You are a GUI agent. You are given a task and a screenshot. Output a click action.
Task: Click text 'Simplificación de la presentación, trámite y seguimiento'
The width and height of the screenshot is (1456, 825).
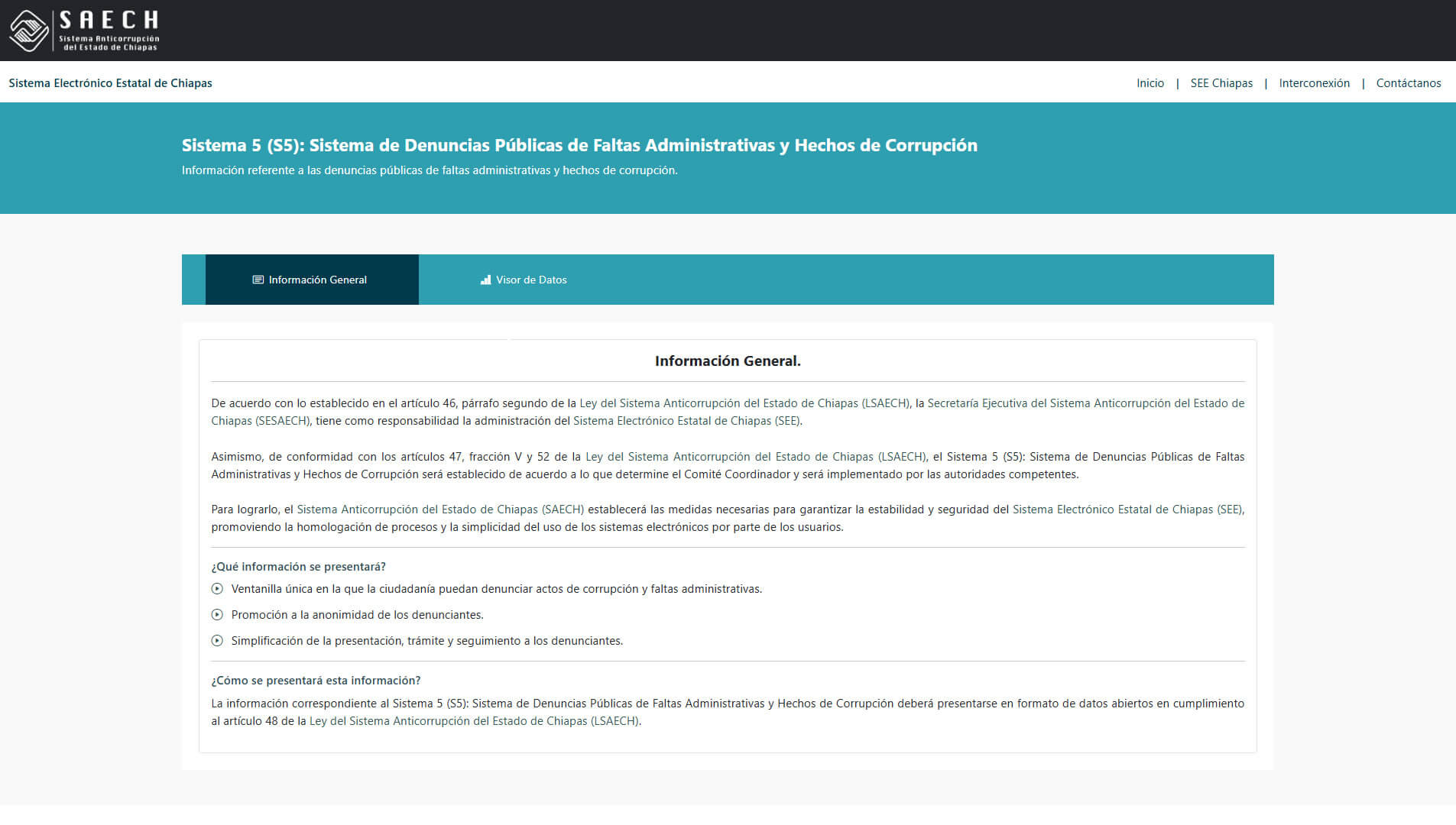(427, 641)
